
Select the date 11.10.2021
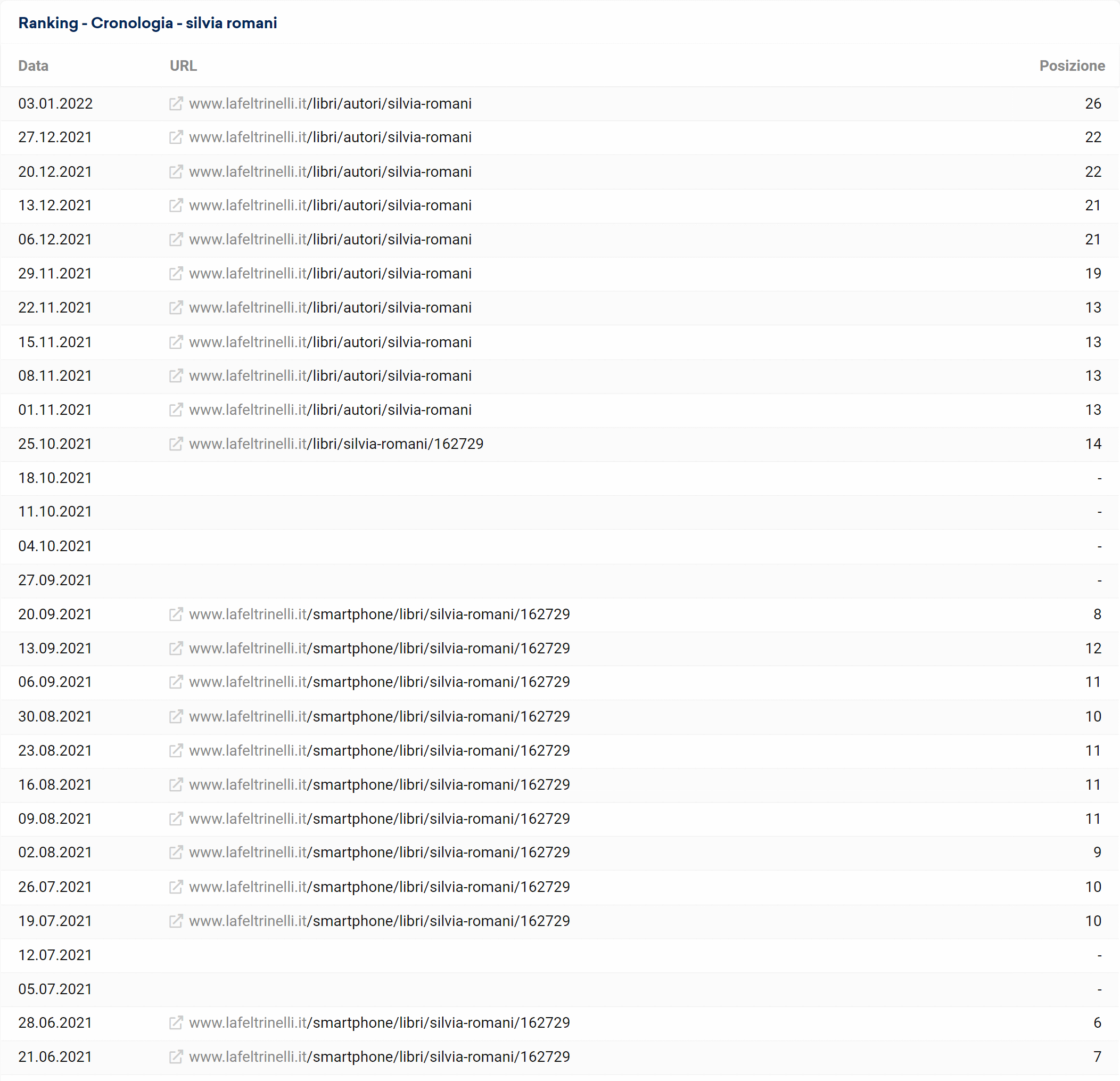pyautogui.click(x=55, y=512)
